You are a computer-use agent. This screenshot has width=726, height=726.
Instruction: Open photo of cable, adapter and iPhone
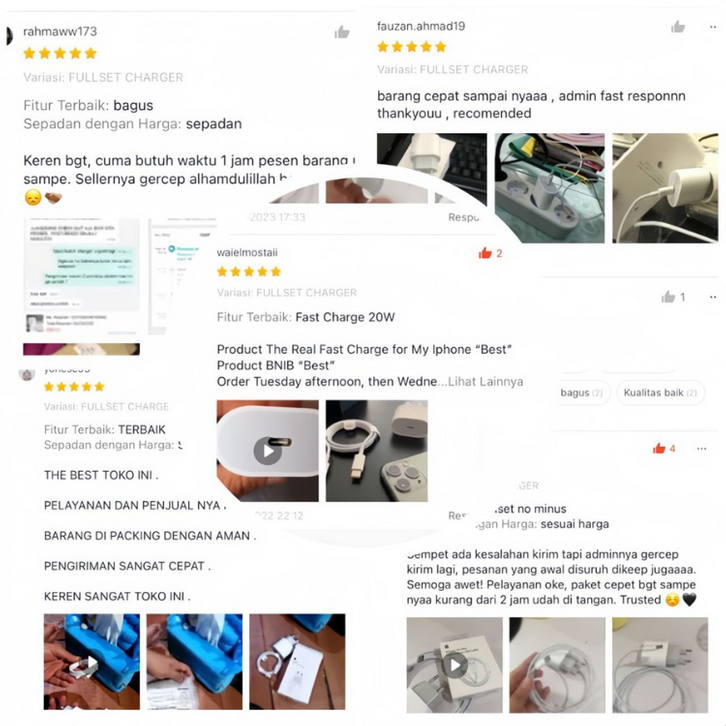click(376, 451)
